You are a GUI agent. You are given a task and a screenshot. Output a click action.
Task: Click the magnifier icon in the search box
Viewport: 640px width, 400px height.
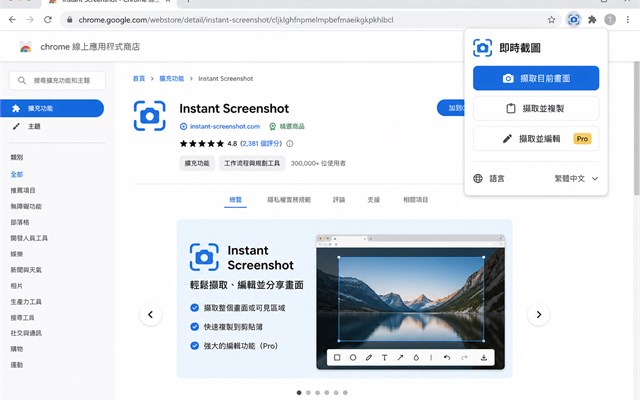(22, 80)
